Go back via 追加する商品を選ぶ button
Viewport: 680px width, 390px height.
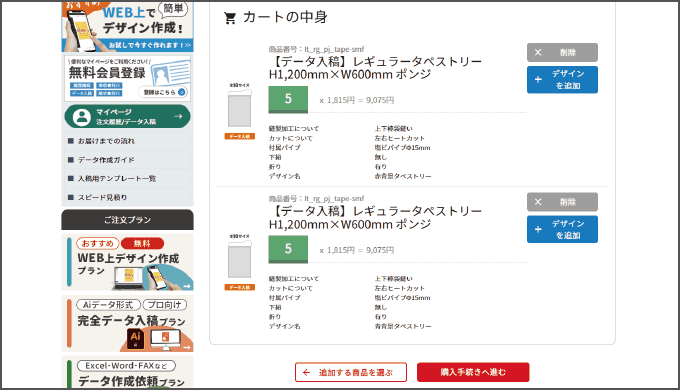pos(351,372)
